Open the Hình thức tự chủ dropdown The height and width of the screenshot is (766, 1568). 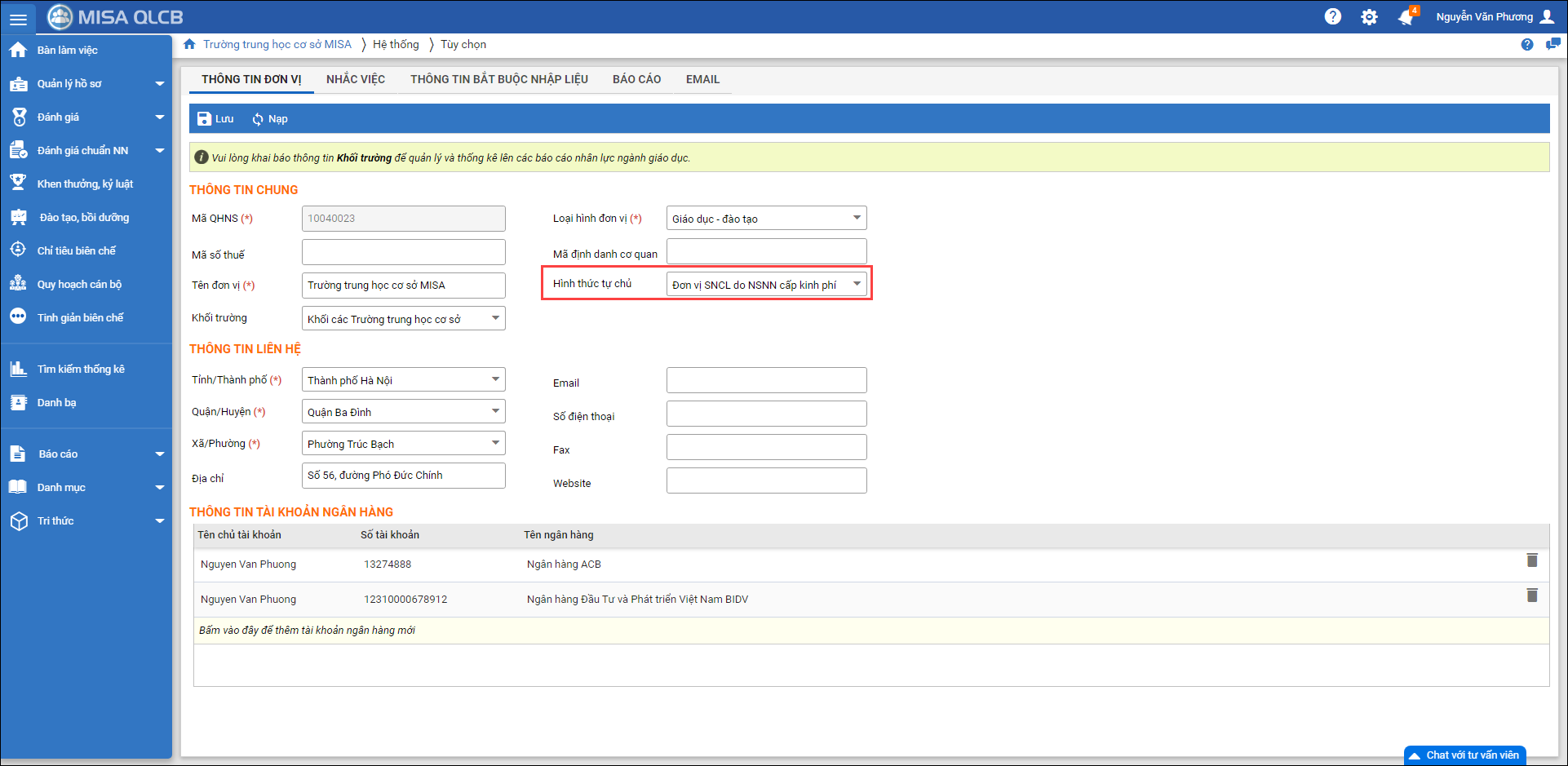point(856,284)
